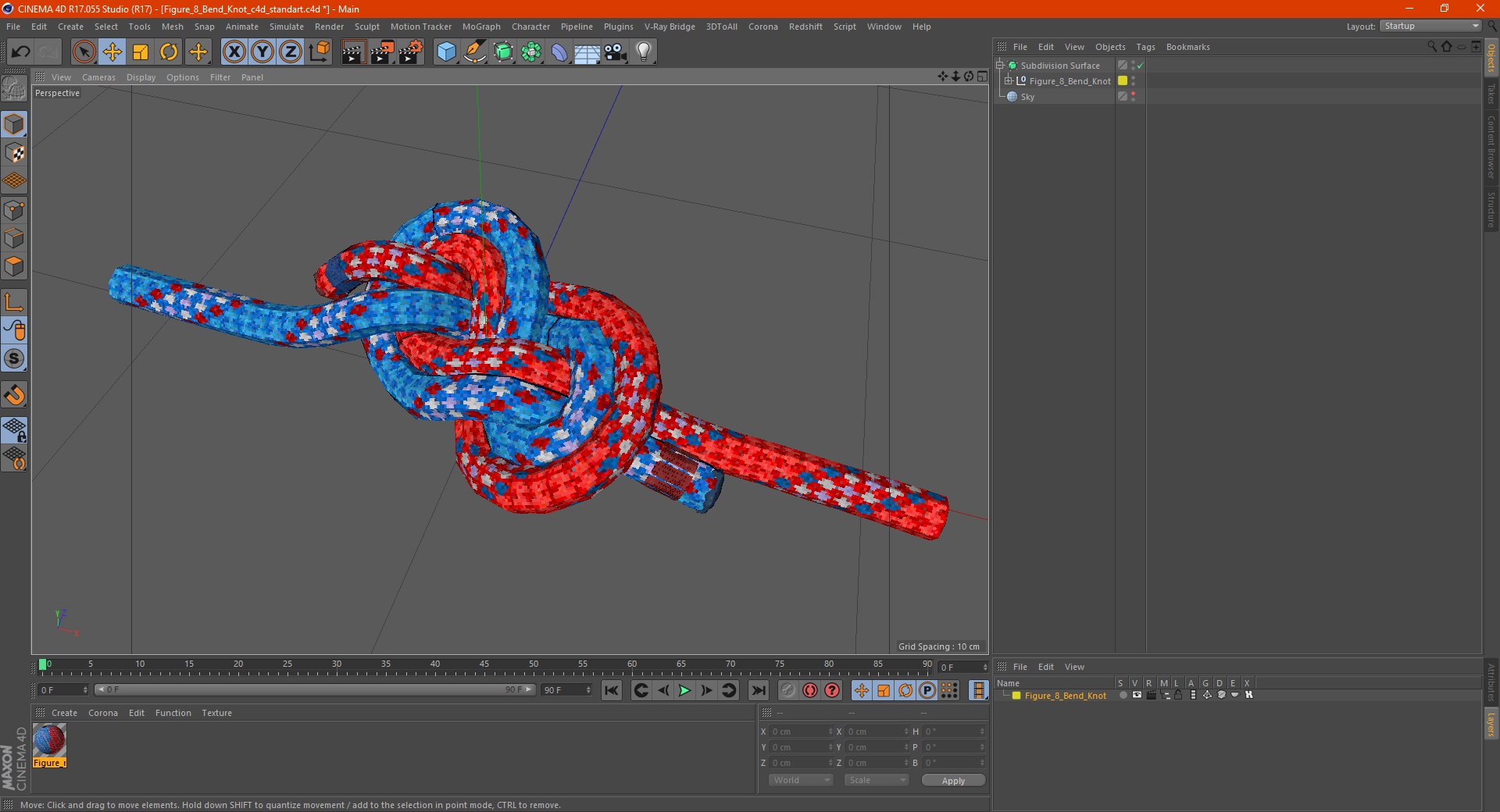Collapse the Subdivision Surface tree node
Screen dimensions: 1500x812
[999, 66]
